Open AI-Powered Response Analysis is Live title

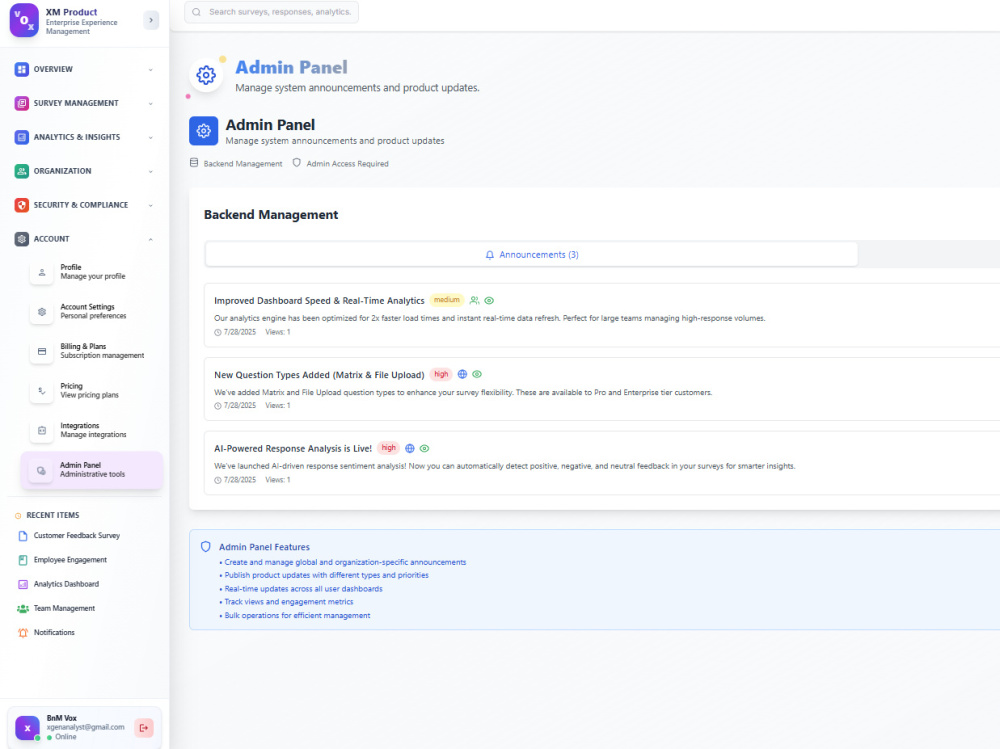click(x=293, y=449)
